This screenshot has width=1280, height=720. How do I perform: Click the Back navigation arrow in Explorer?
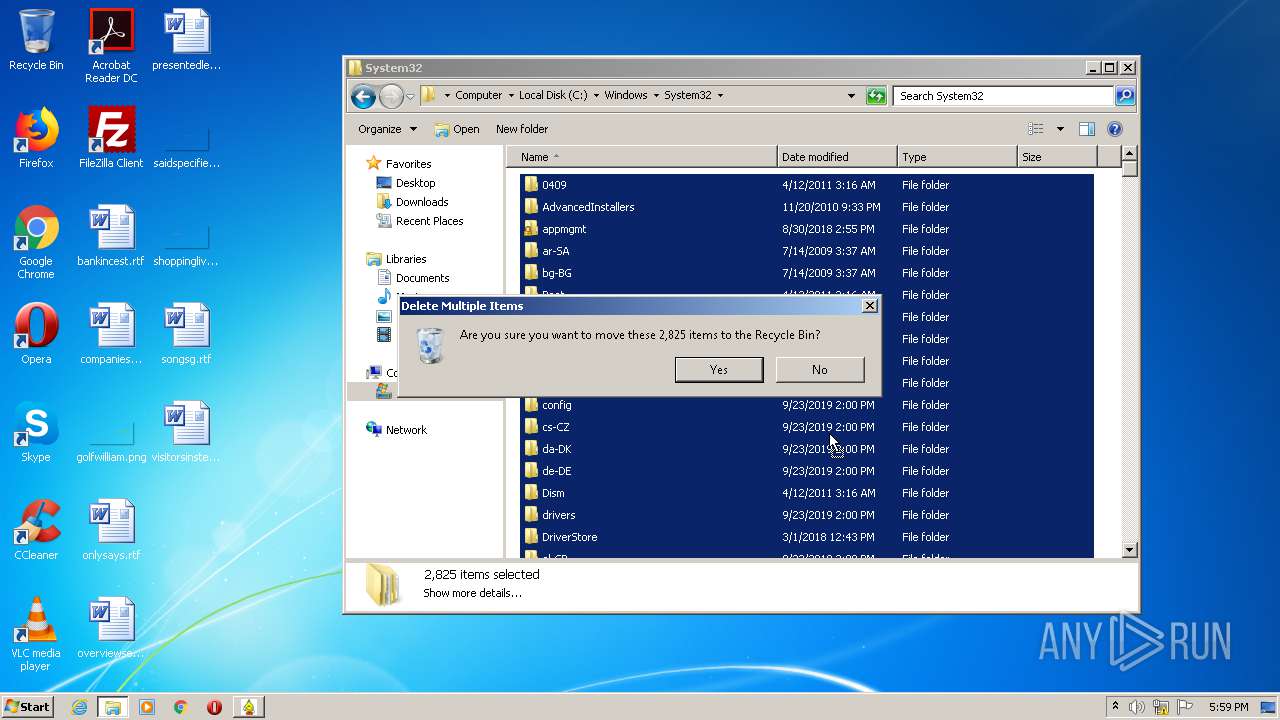pyautogui.click(x=363, y=96)
